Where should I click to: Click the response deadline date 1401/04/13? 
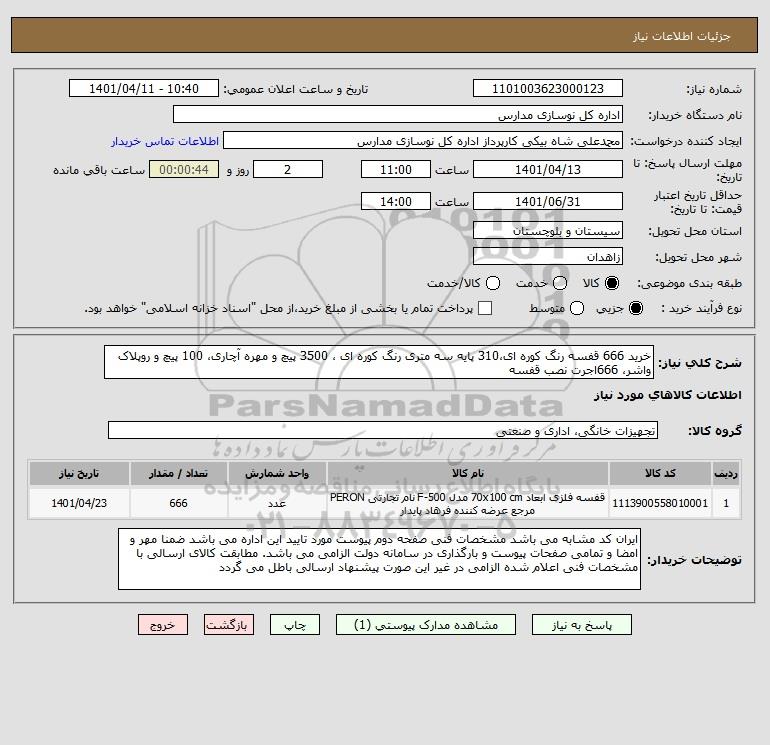[x=548, y=169]
